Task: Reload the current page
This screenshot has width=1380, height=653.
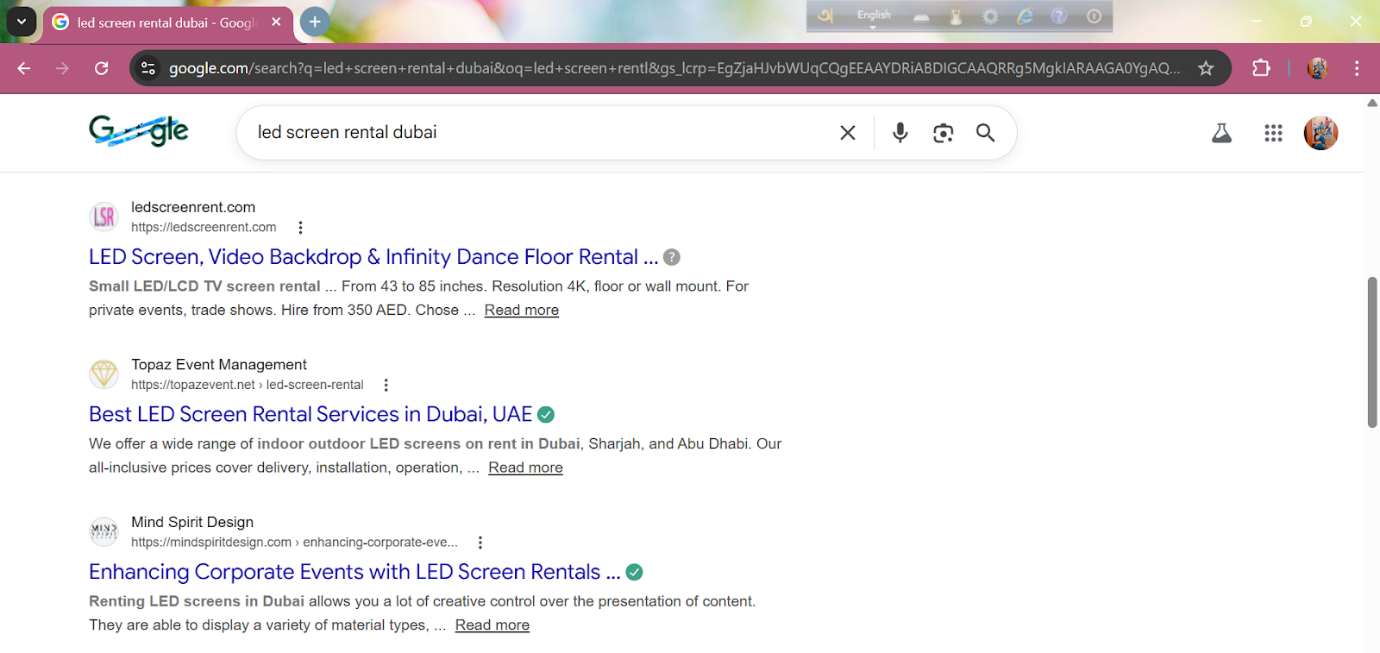Action: (x=101, y=68)
